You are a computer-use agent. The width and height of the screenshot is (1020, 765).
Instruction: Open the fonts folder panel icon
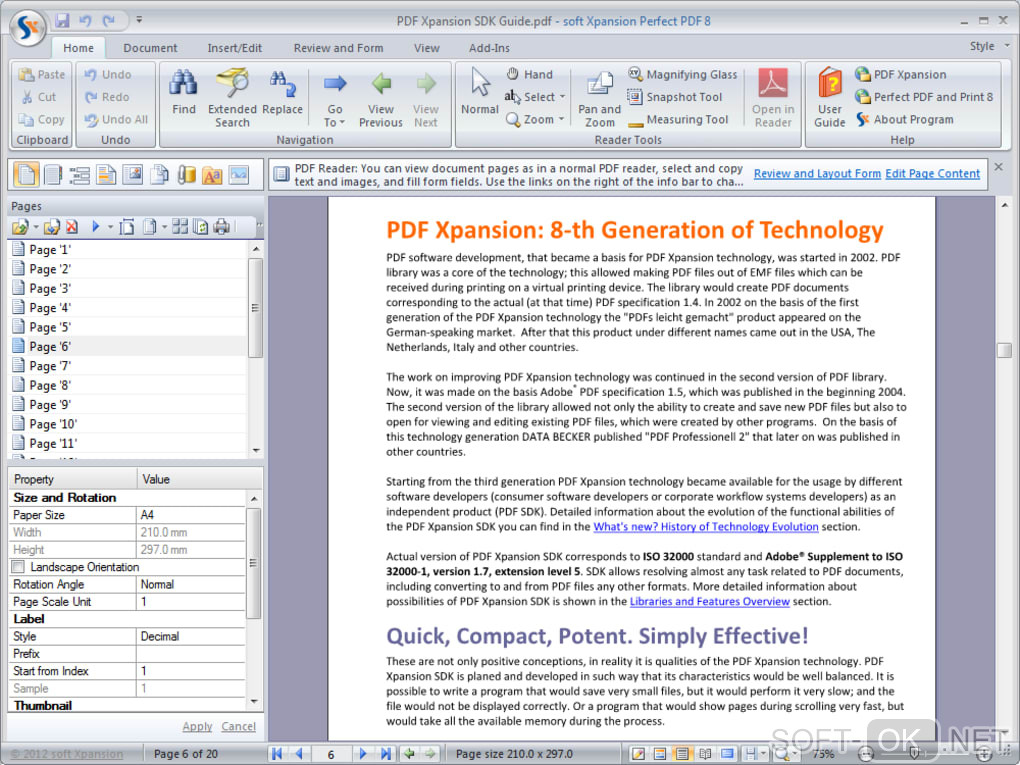tap(212, 175)
